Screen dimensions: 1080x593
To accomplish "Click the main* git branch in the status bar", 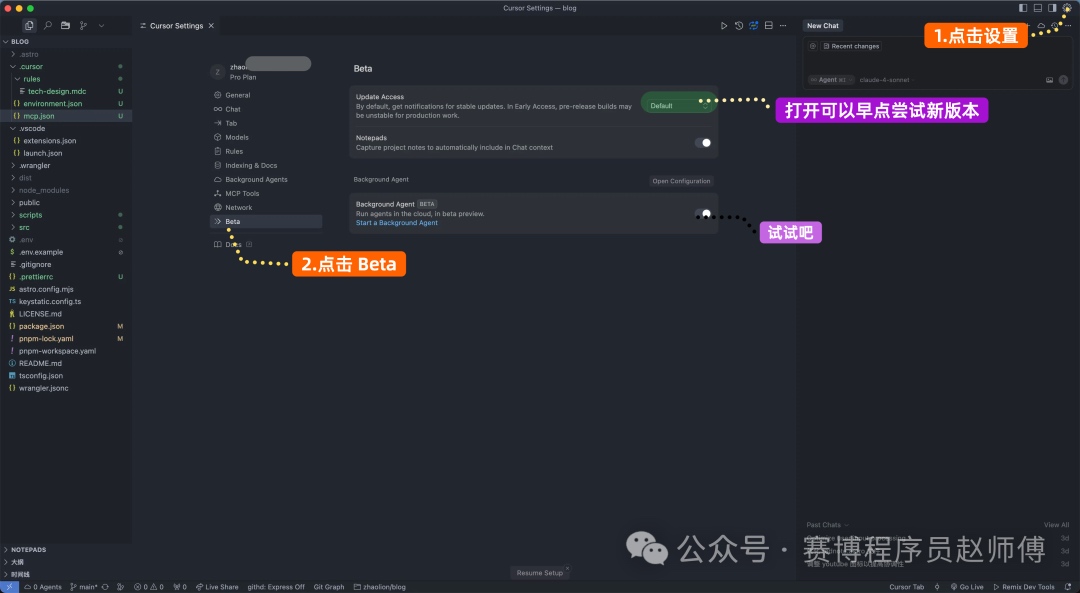I will click(x=85, y=587).
